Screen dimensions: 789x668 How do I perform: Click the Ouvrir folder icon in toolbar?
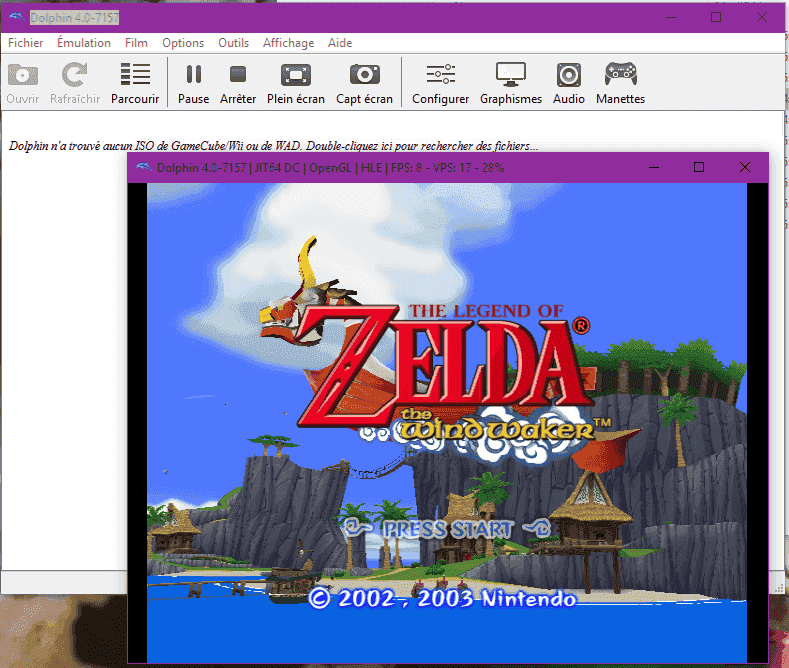click(x=23, y=75)
